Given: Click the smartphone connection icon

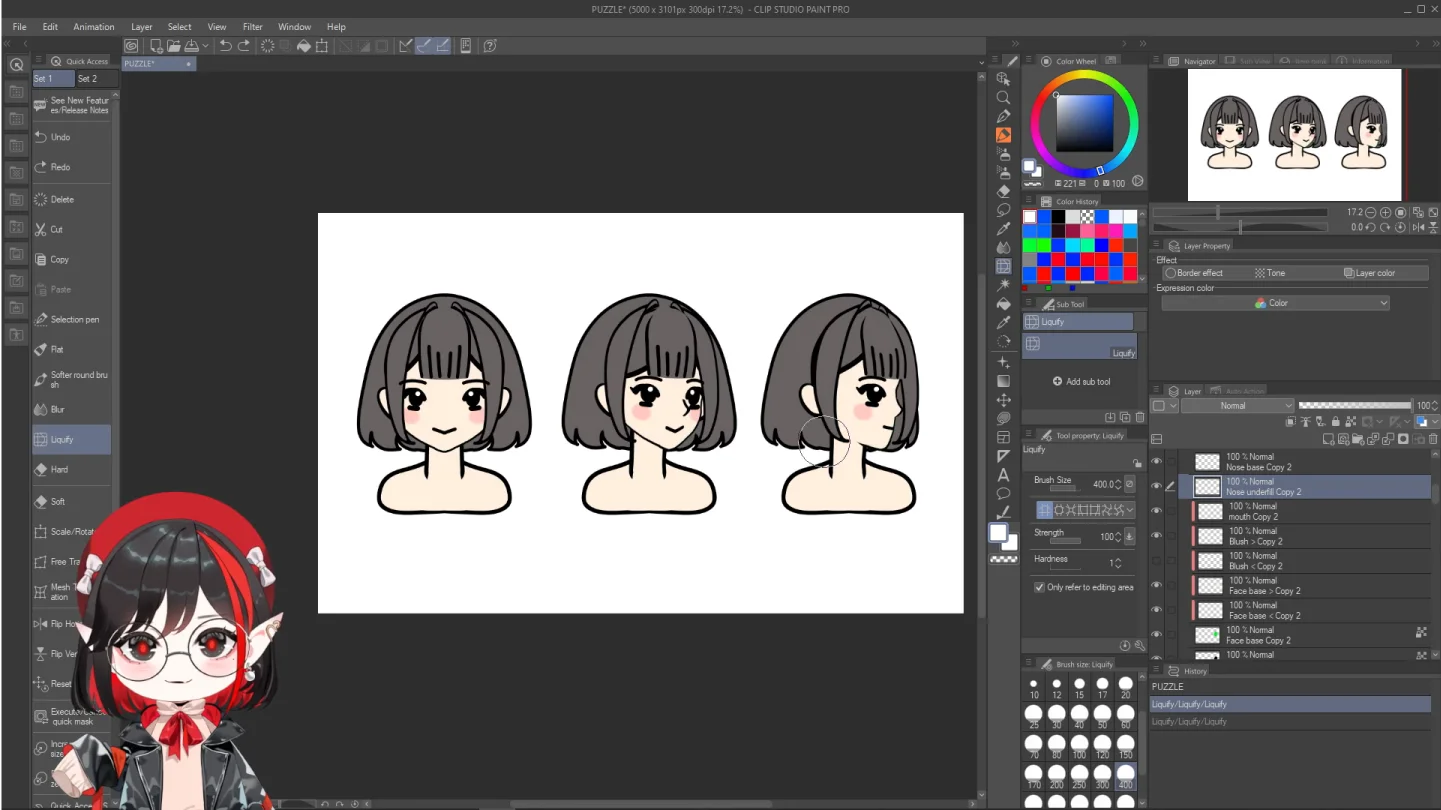Looking at the screenshot, I should pos(465,46).
